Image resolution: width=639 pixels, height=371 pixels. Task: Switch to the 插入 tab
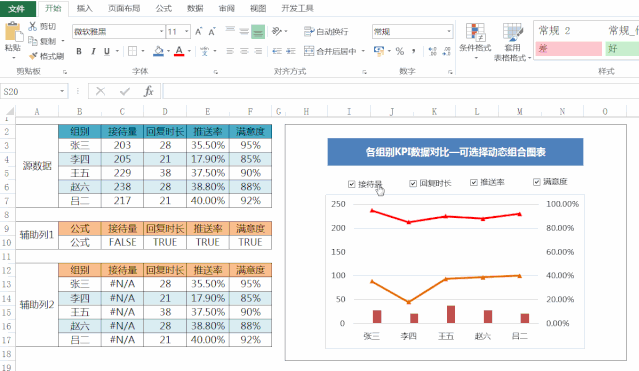[84, 9]
